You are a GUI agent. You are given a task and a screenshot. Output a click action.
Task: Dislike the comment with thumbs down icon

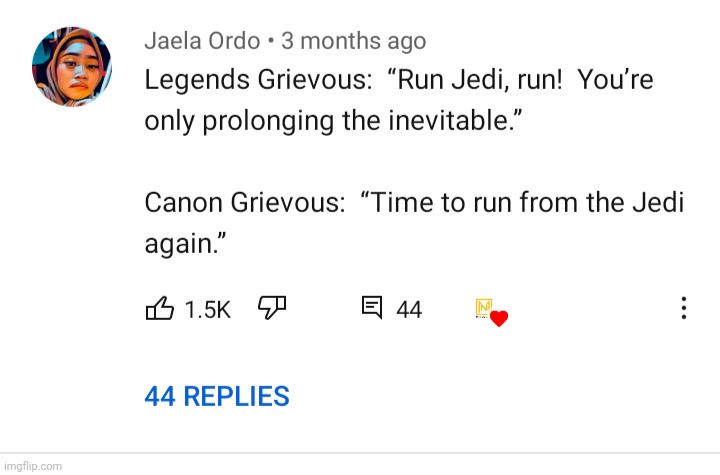[x=272, y=309]
